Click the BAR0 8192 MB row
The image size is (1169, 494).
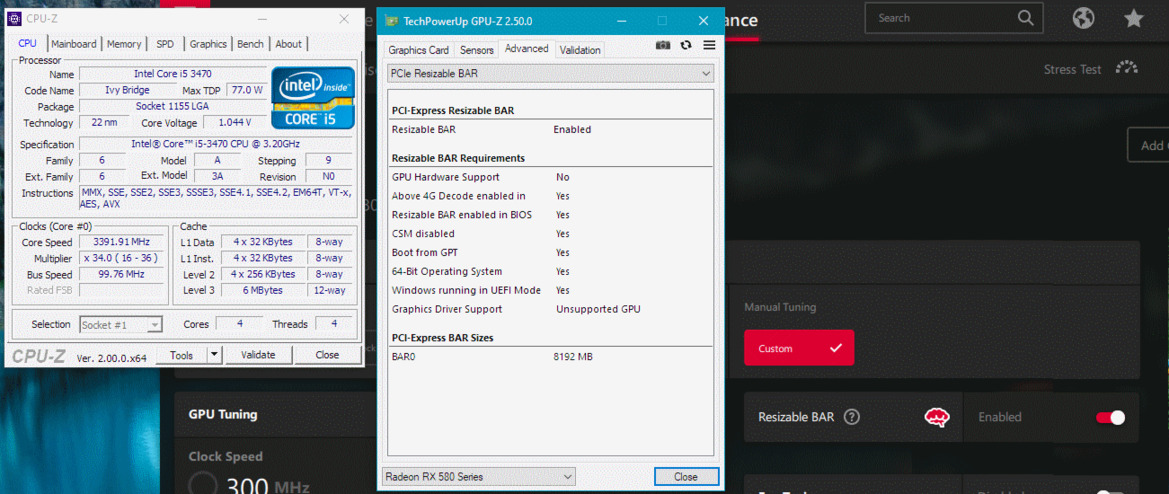pyautogui.click(x=550, y=357)
